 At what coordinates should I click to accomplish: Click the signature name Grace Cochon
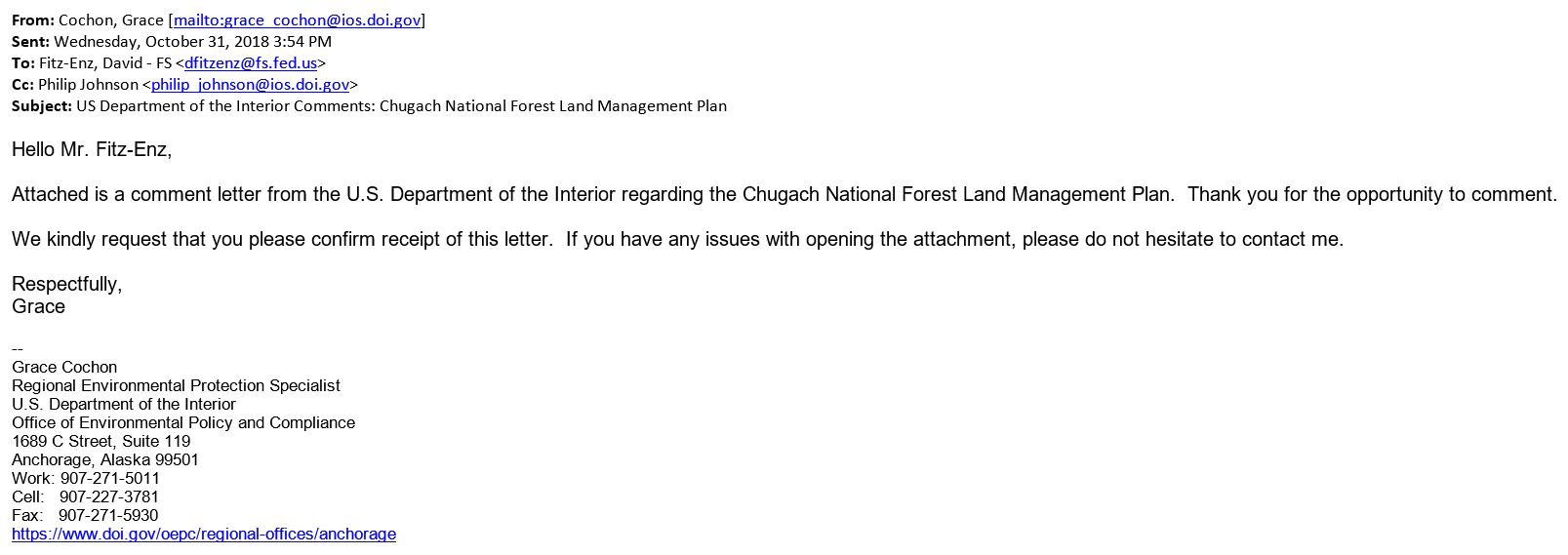(64, 367)
